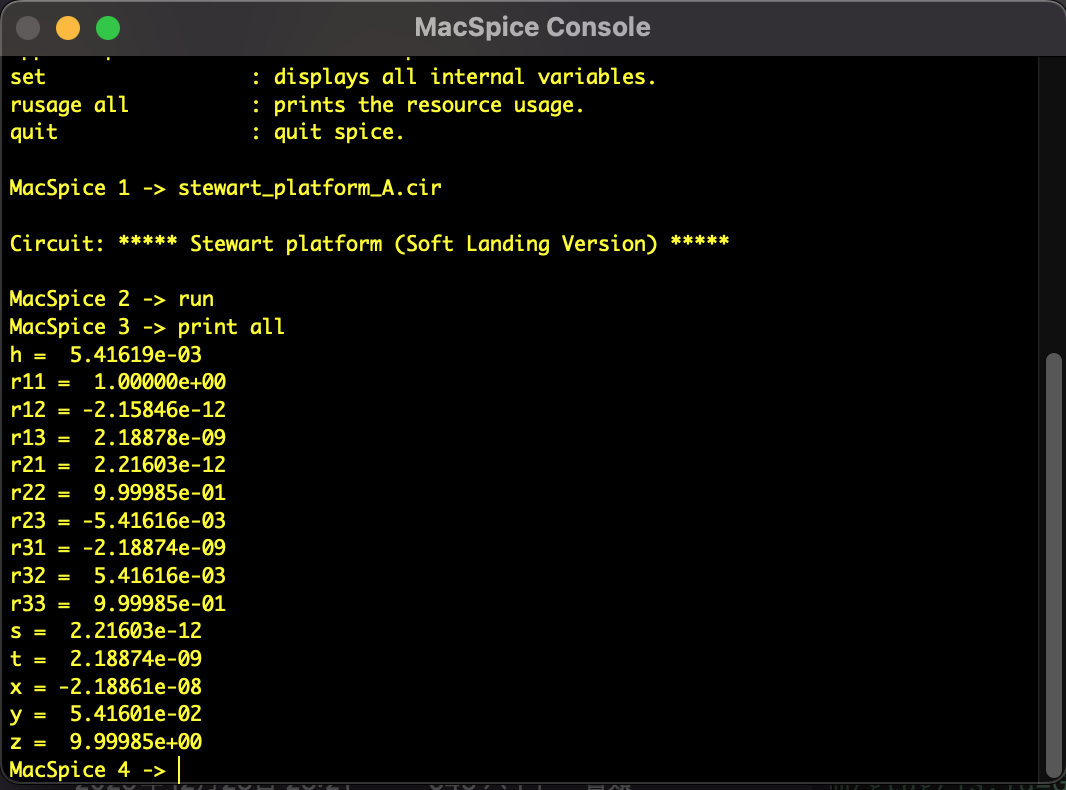Click the z = 9.99985e+00 output line

(x=107, y=742)
